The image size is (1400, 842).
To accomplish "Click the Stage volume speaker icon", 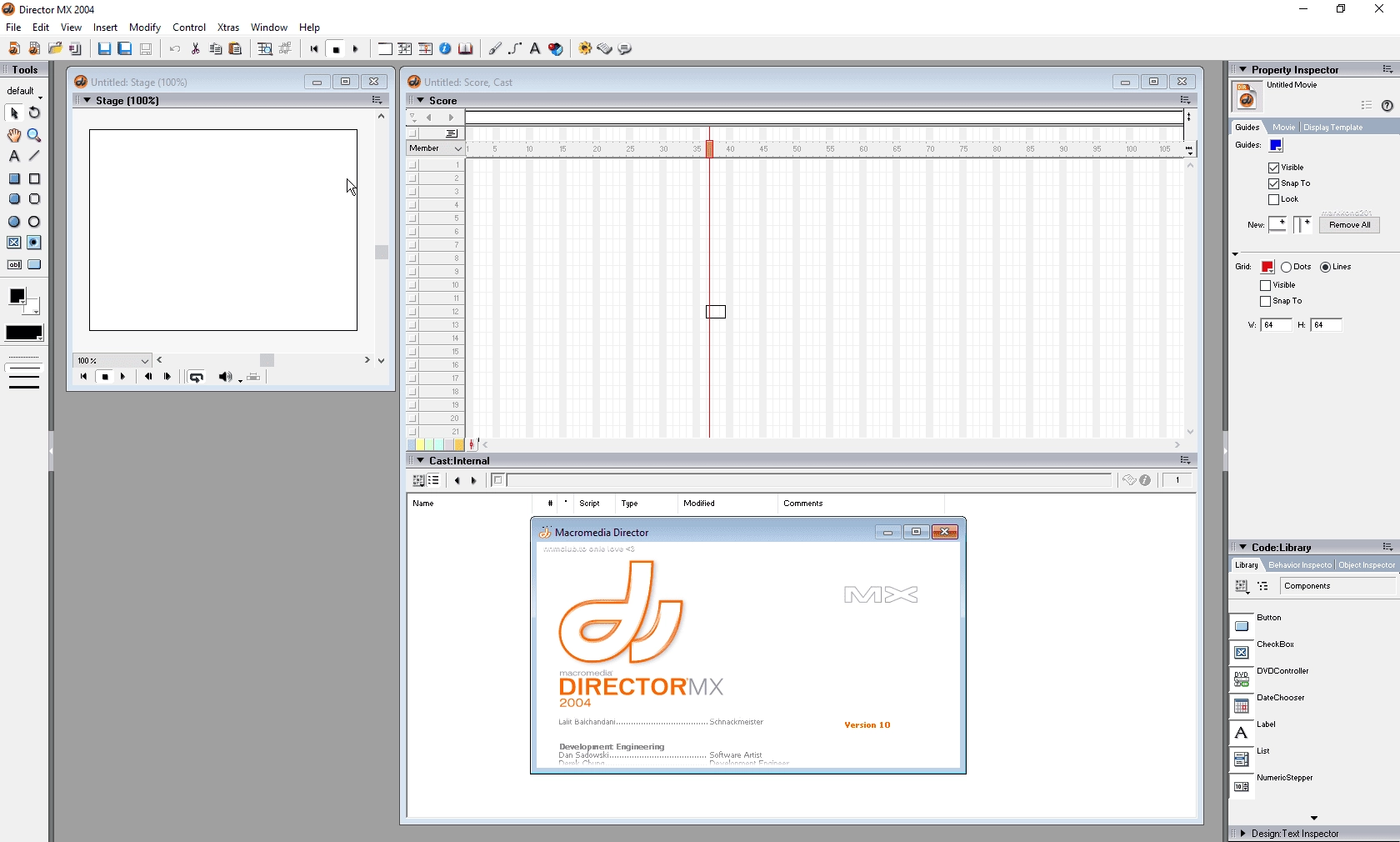I will click(x=225, y=378).
